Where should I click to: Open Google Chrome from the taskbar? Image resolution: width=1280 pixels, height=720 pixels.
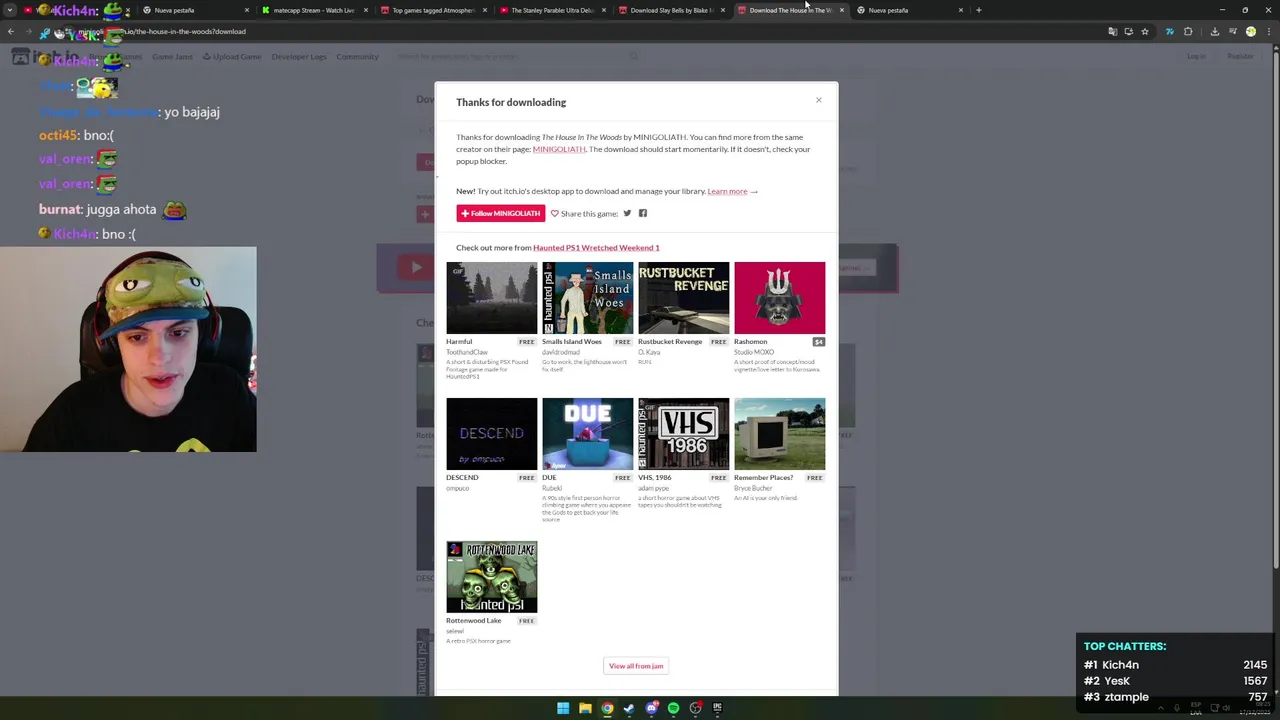coord(607,708)
